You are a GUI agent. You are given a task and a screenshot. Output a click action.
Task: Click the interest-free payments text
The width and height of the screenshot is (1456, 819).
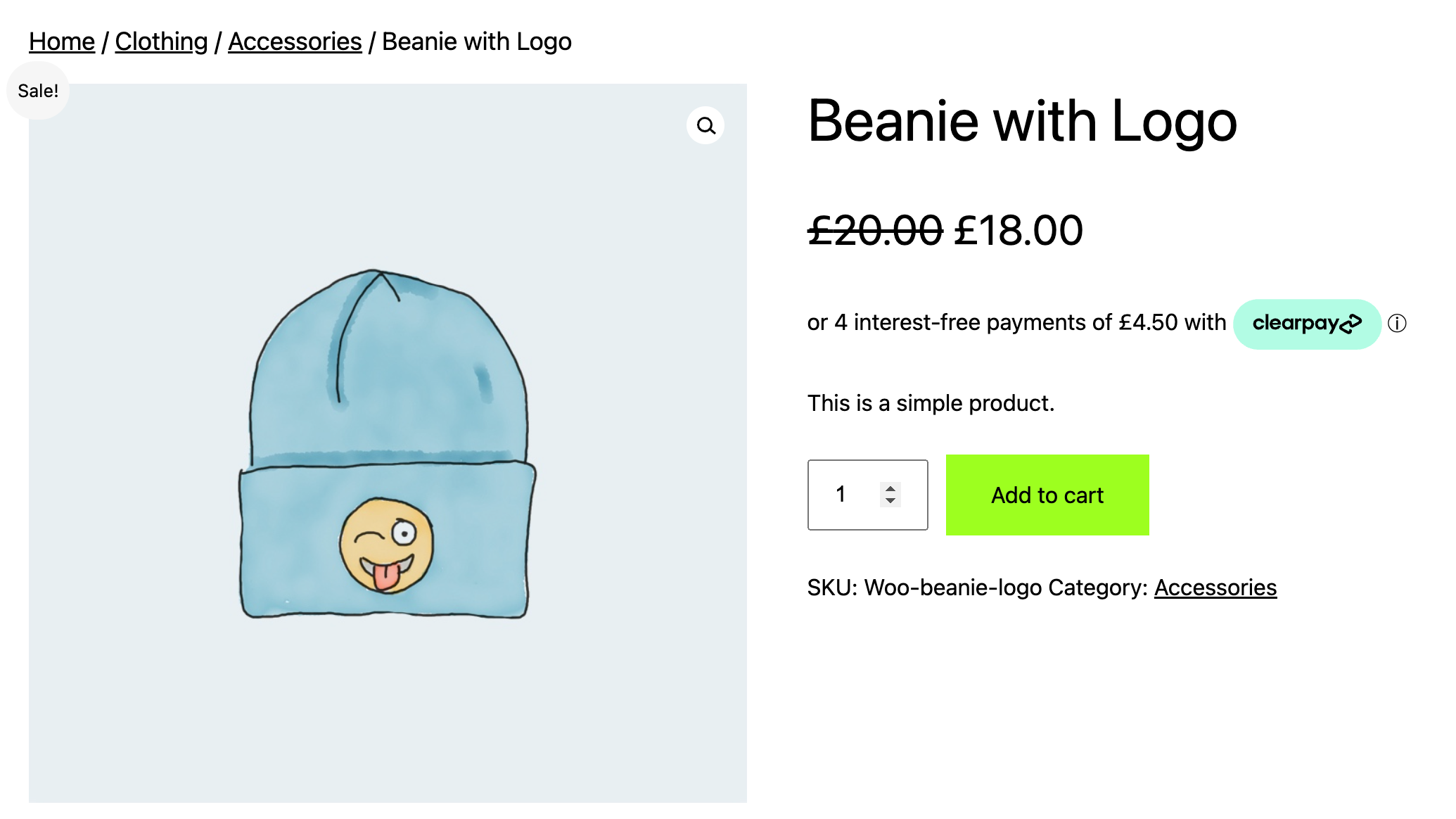tap(1016, 322)
